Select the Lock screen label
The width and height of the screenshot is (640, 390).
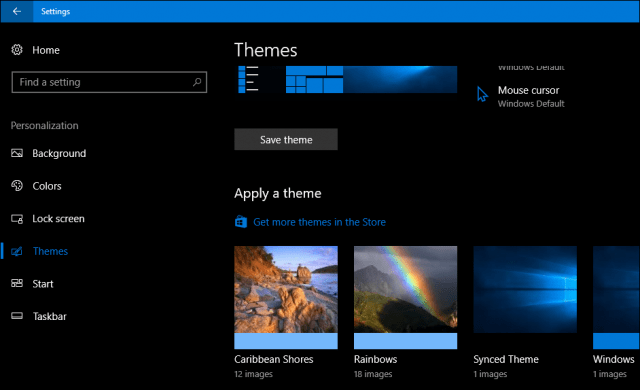pyautogui.click(x=58, y=219)
